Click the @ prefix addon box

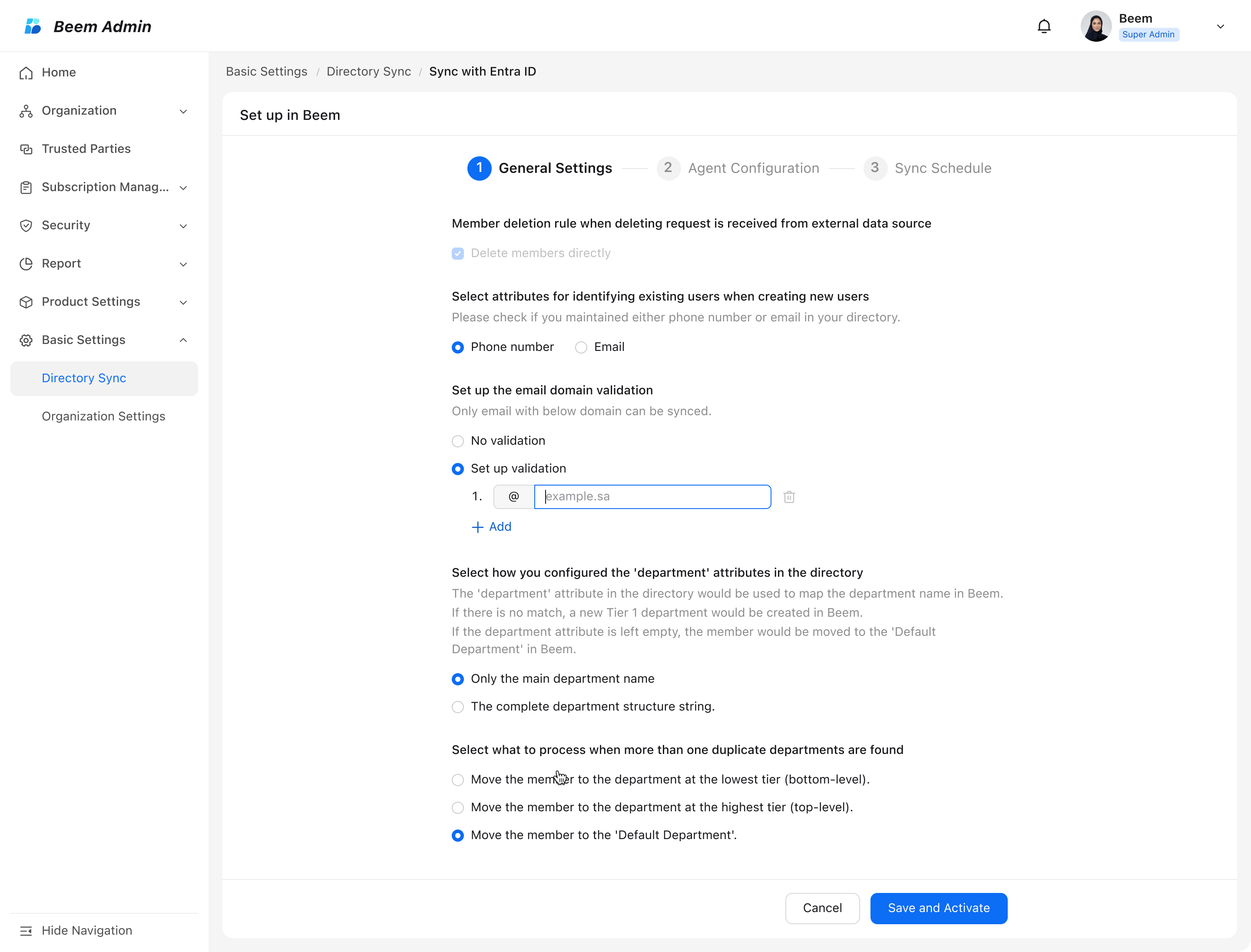click(513, 496)
